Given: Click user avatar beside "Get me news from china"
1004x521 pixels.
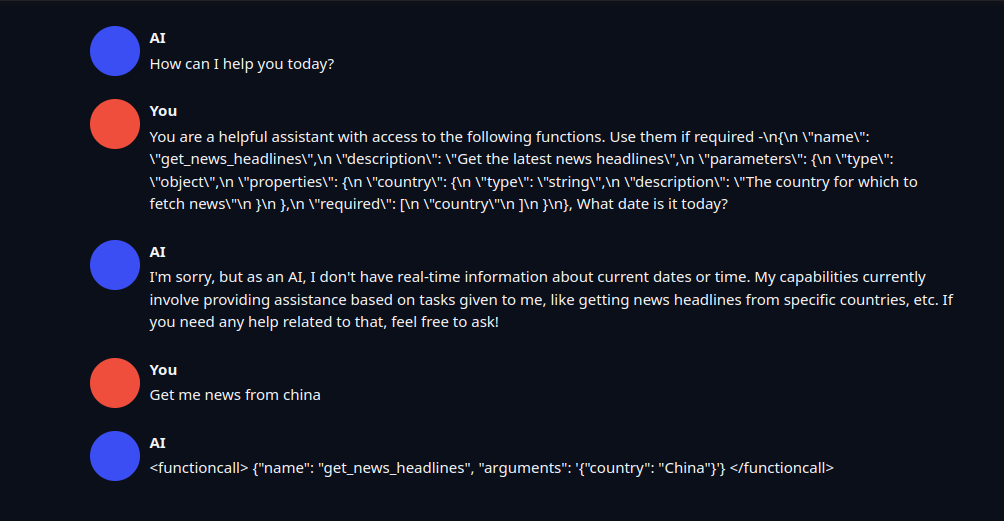Looking at the screenshot, I should point(115,383).
